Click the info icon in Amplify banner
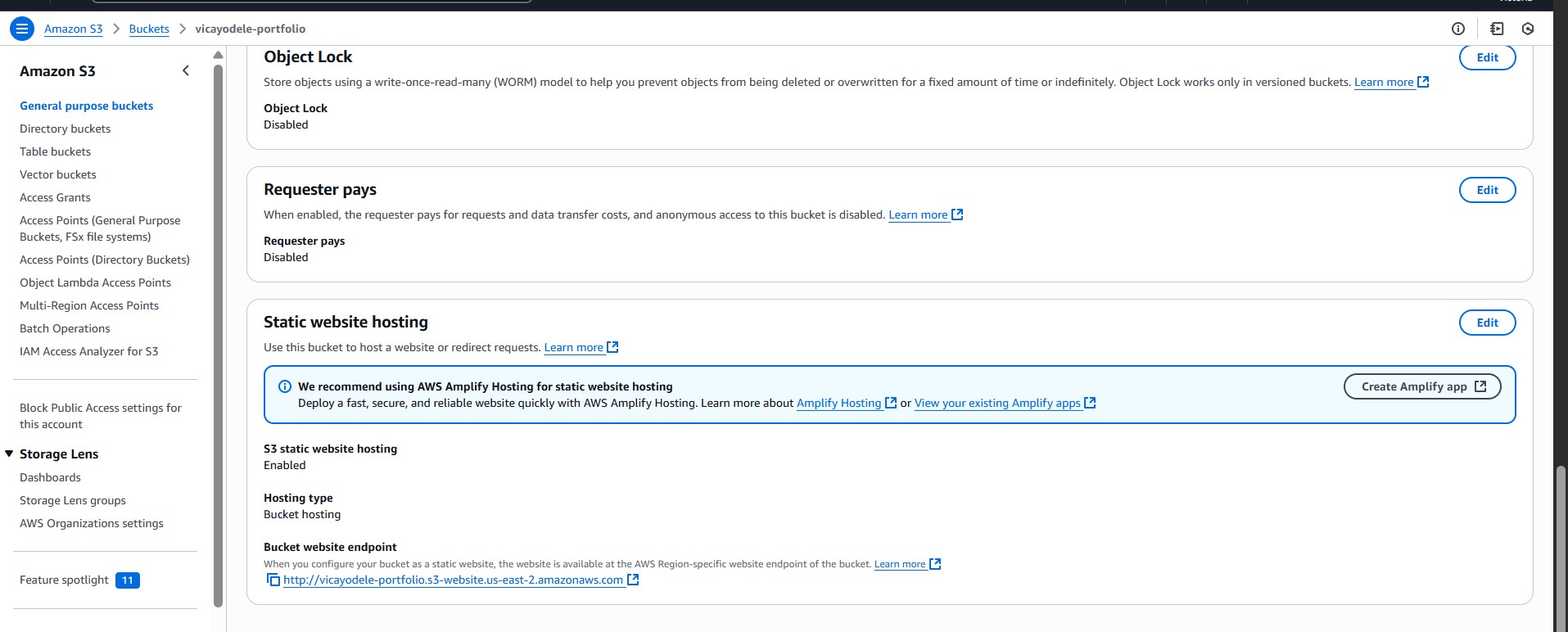The image size is (1568, 632). (285, 386)
